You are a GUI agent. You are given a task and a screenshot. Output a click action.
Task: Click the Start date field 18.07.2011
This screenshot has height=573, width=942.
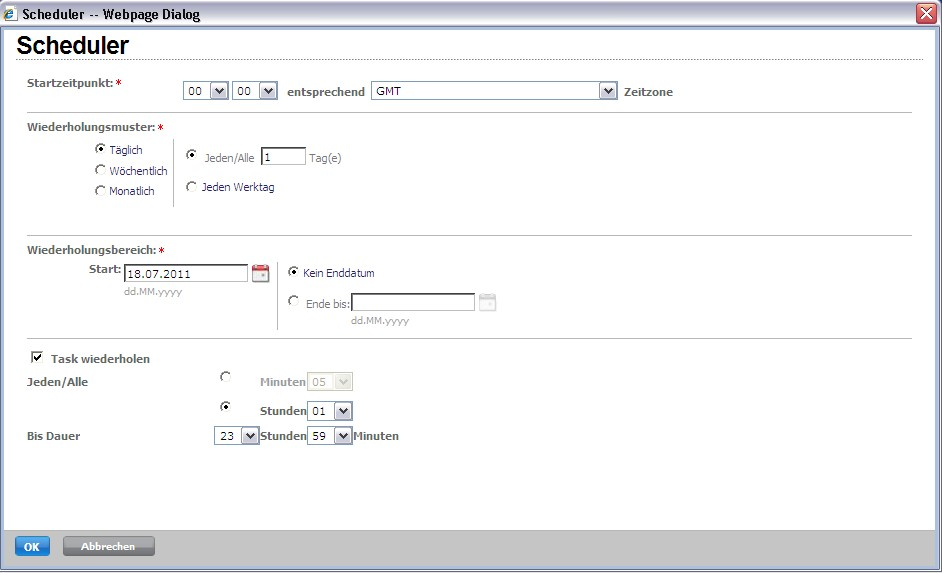coord(186,273)
